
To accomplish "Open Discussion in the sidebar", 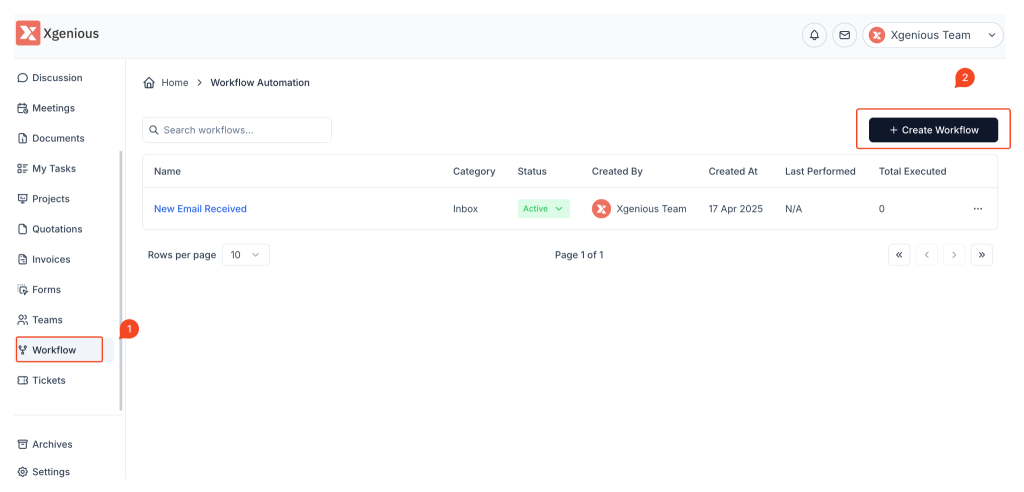I will [x=57, y=78].
